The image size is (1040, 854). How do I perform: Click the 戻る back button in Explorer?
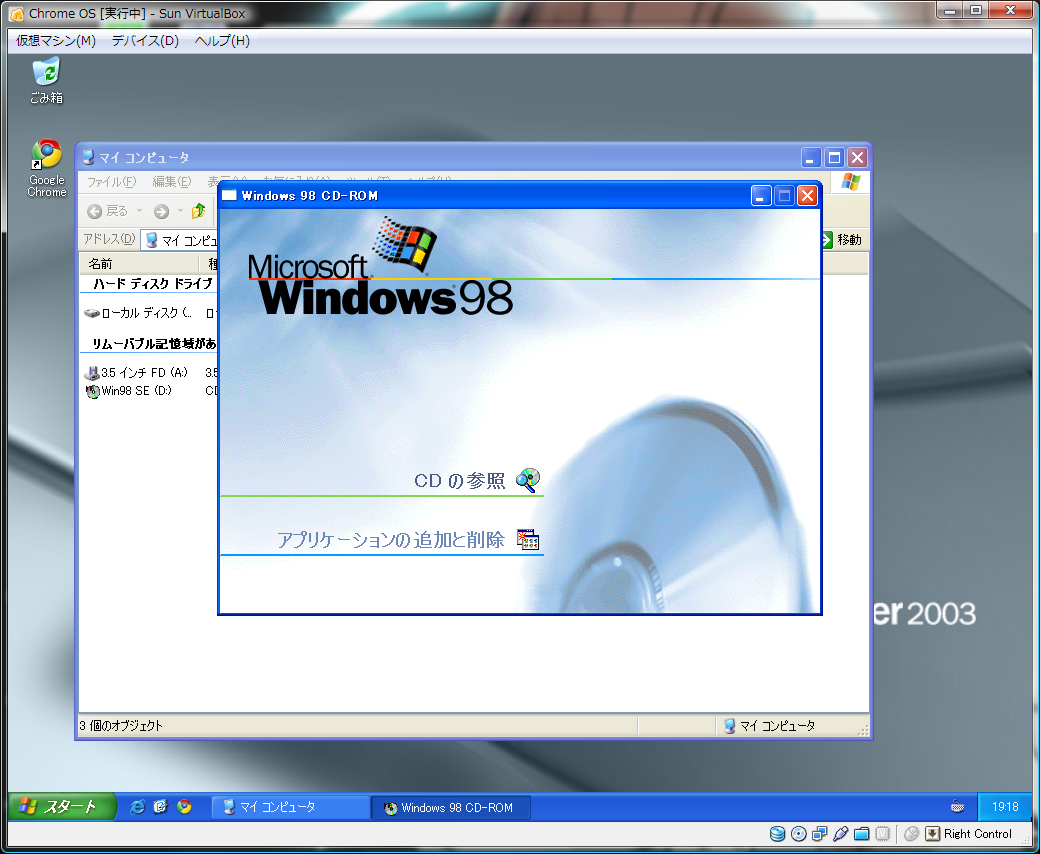(108, 211)
